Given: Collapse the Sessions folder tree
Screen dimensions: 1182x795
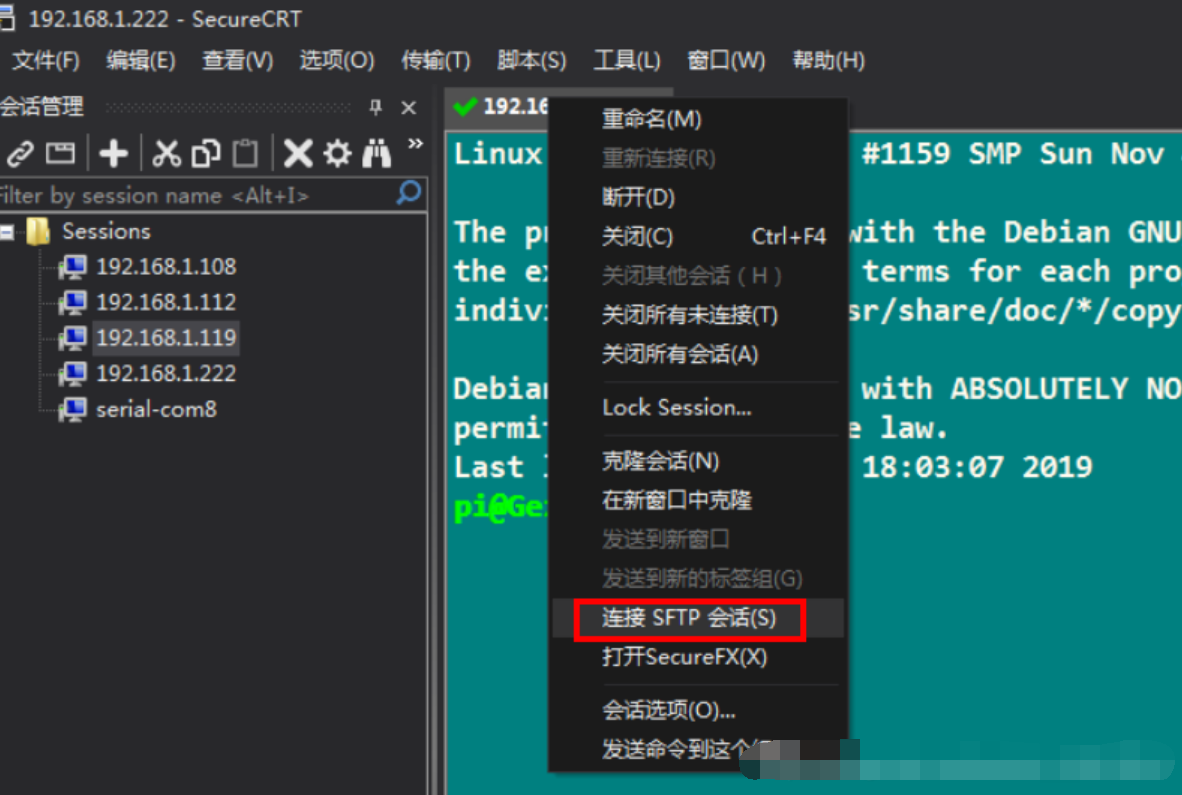Looking at the screenshot, I should (x=8, y=231).
